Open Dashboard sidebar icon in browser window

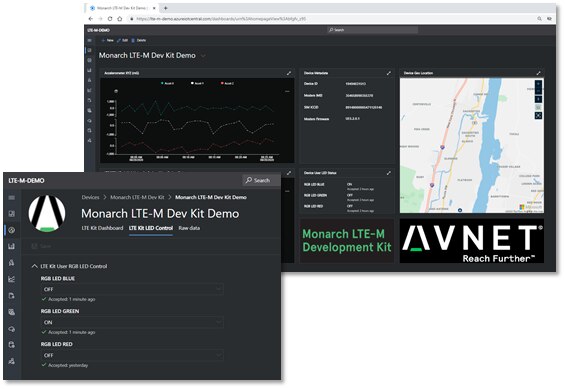(90, 50)
